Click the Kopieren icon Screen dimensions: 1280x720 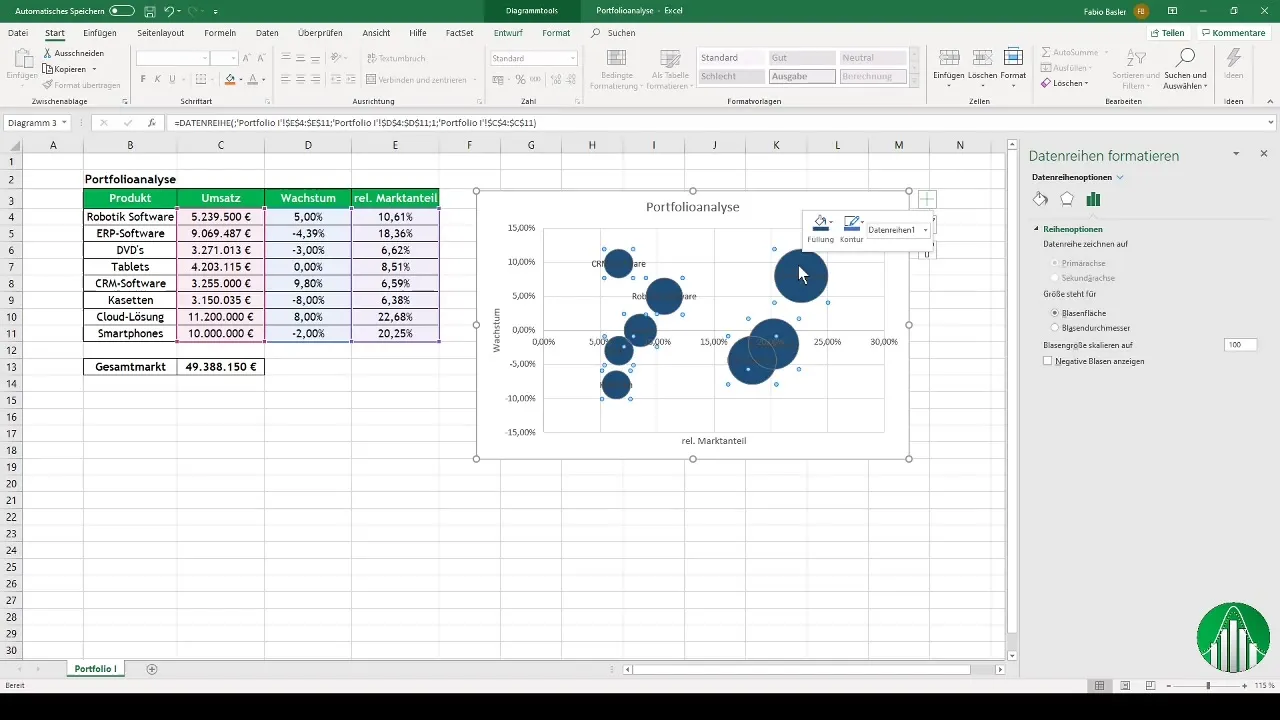pos(48,69)
